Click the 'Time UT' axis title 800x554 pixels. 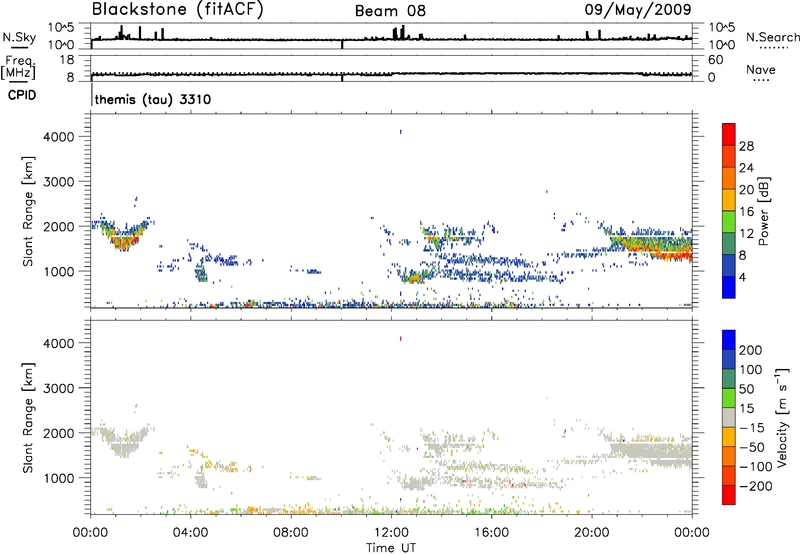391,548
